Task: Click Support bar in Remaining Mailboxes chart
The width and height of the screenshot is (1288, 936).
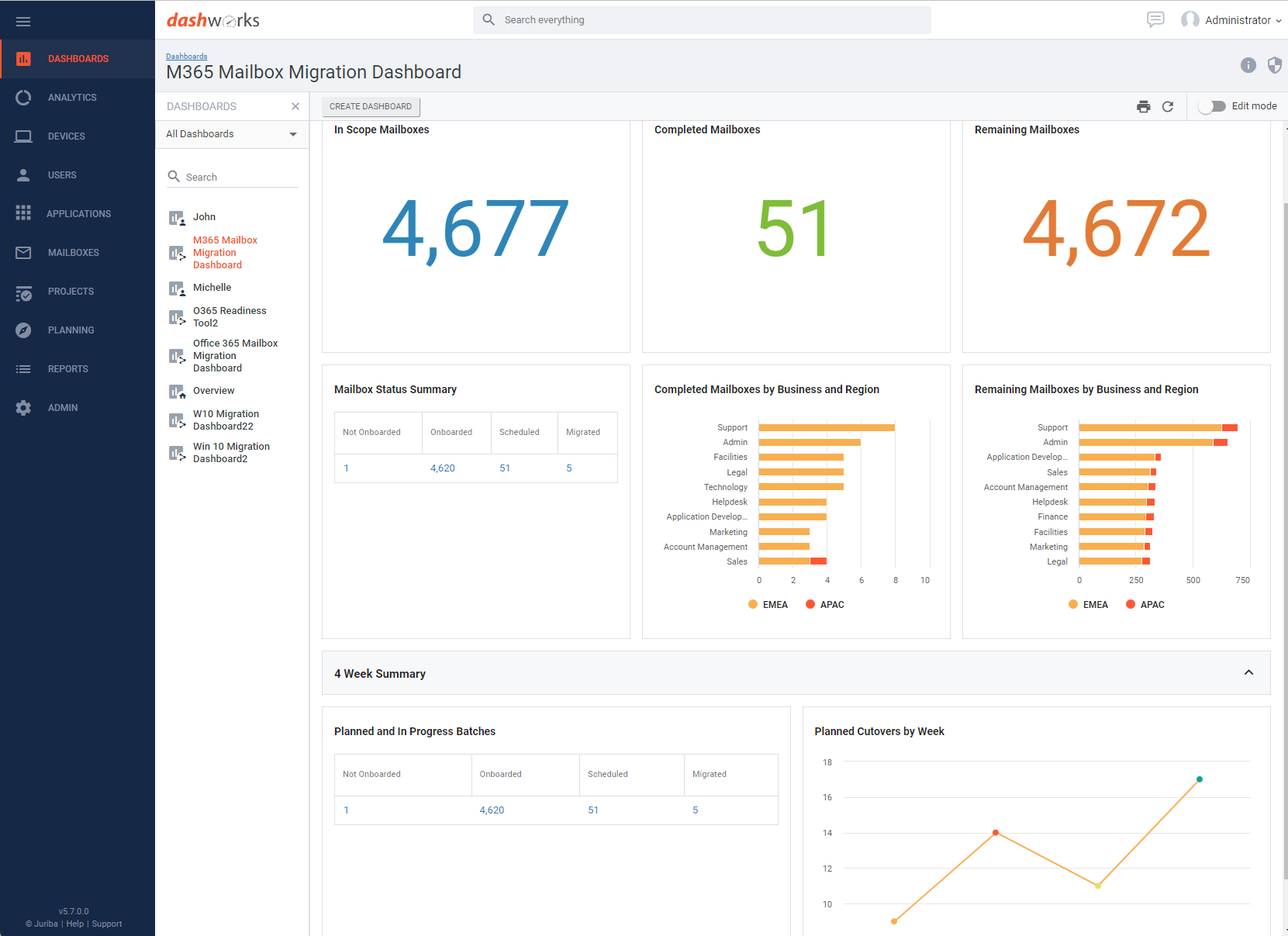Action: point(1150,427)
